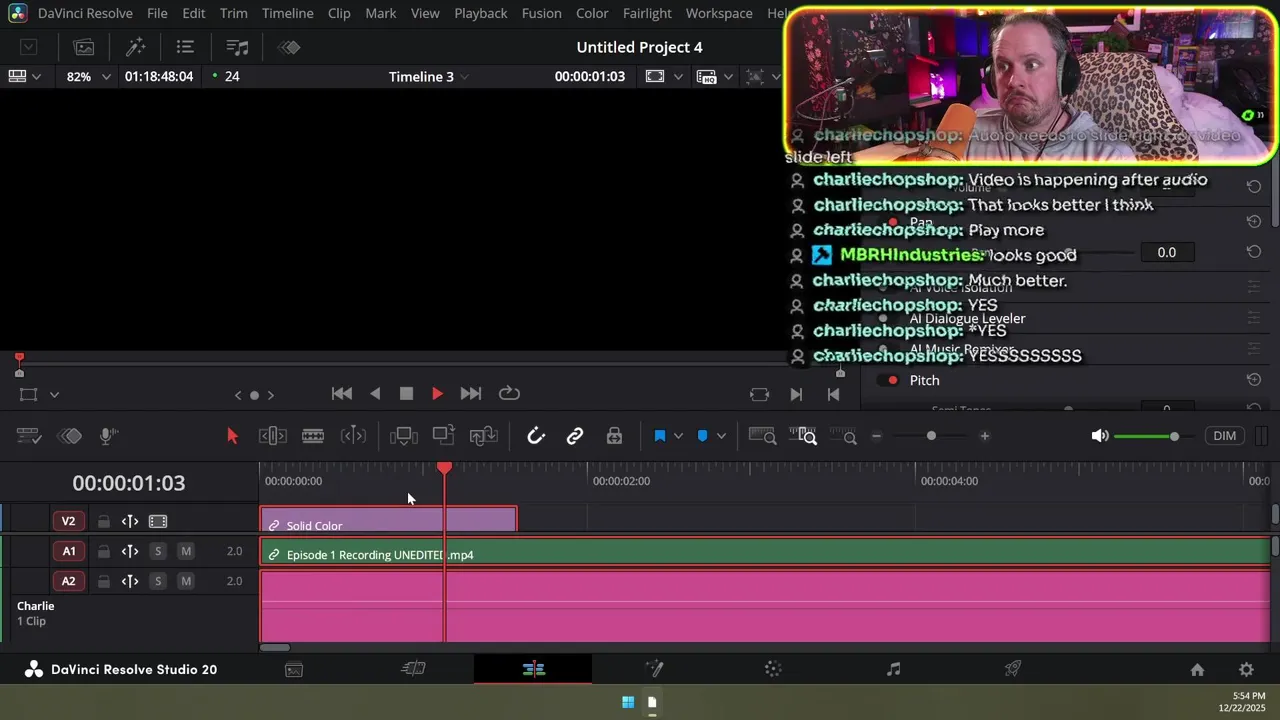Screen dimensions: 1280x720
Task: Click the speaker mute icon
Action: 1100,436
